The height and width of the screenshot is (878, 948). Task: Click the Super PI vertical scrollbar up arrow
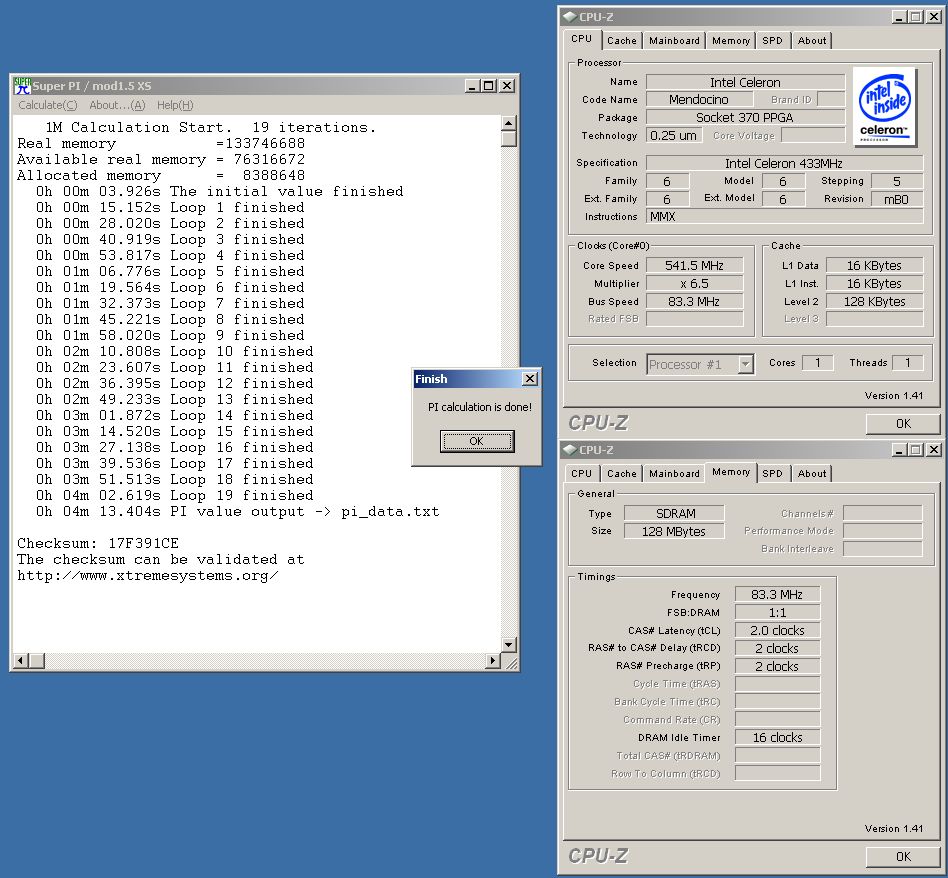pyautogui.click(x=508, y=123)
